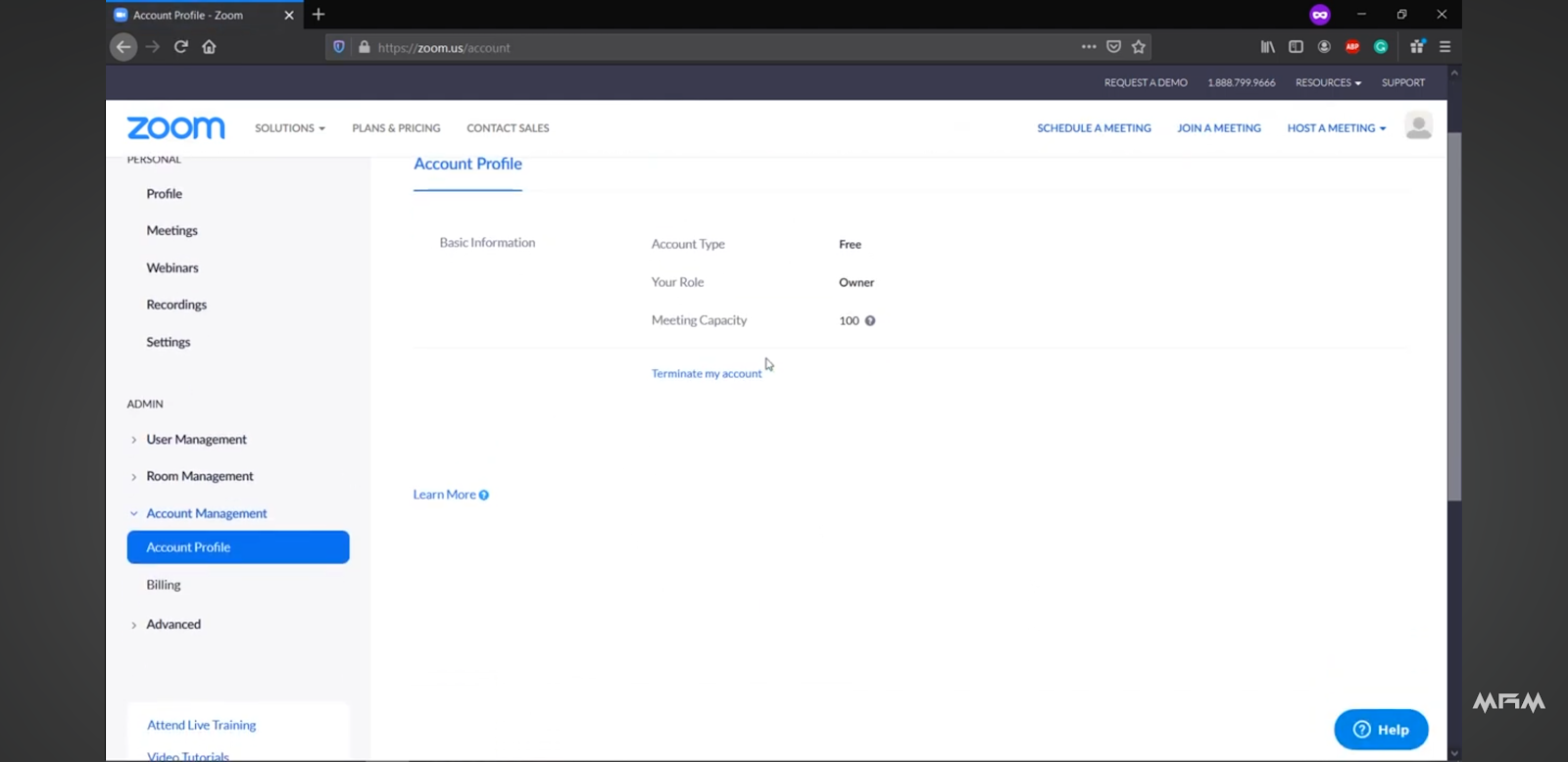Screen dimensions: 1568x762
Task: Click Schedule a Meeting link
Action: [1094, 128]
